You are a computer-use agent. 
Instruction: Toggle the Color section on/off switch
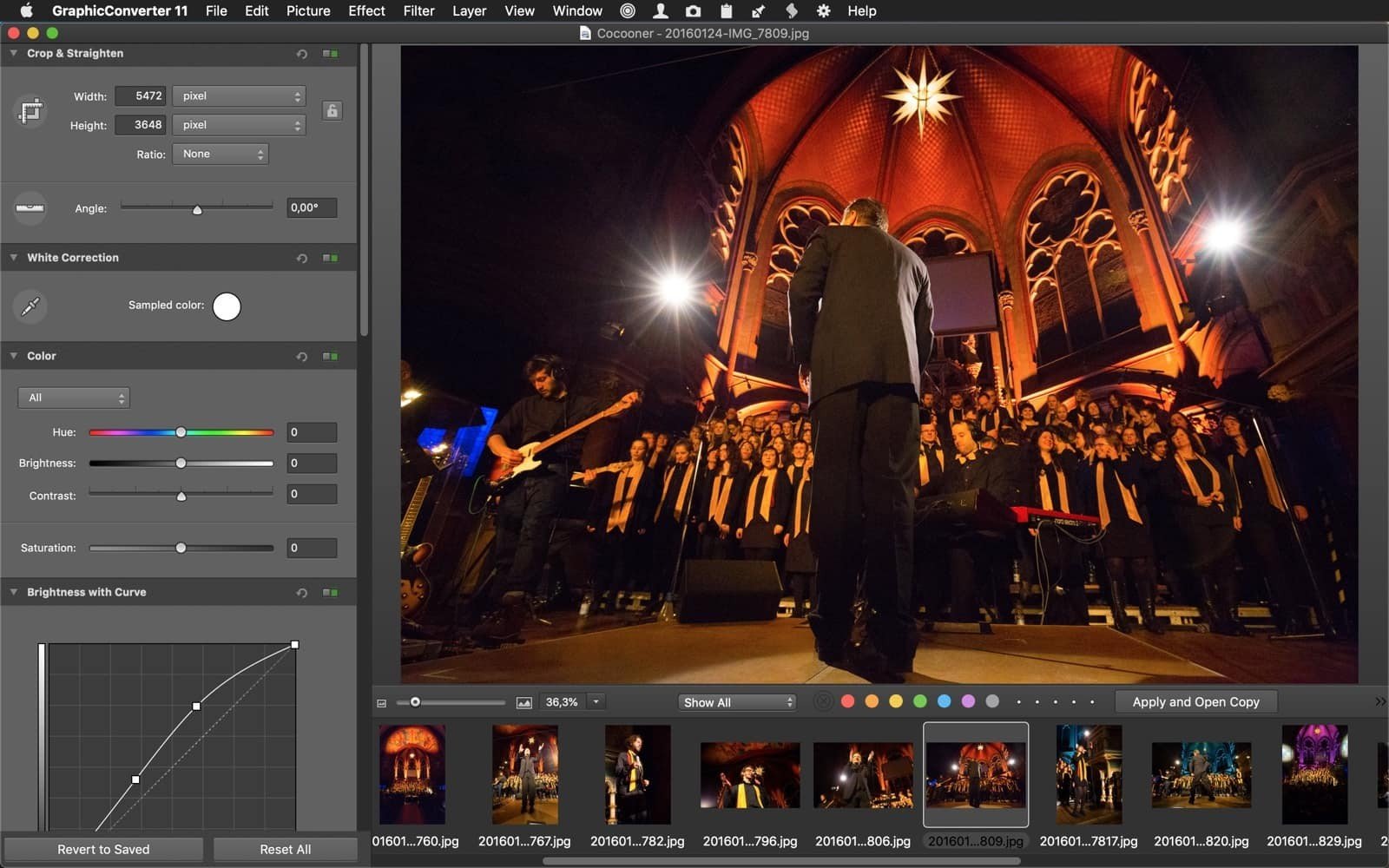click(330, 357)
